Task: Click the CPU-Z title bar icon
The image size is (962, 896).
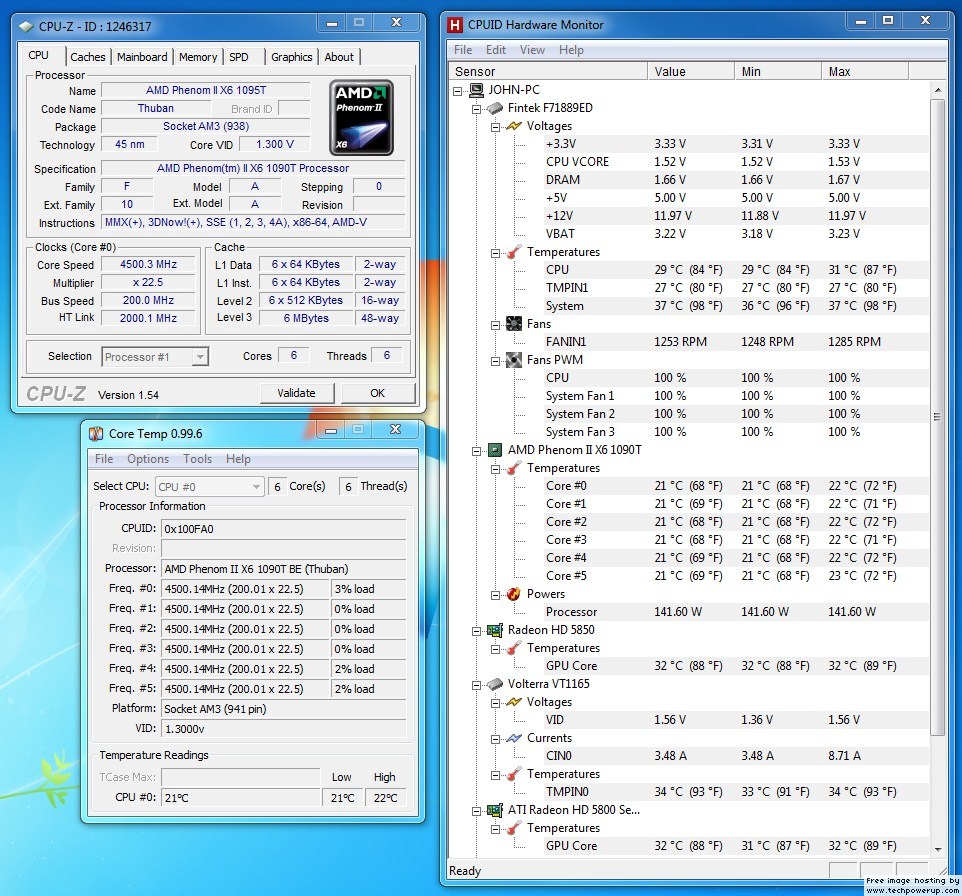Action: pyautogui.click(x=26, y=26)
